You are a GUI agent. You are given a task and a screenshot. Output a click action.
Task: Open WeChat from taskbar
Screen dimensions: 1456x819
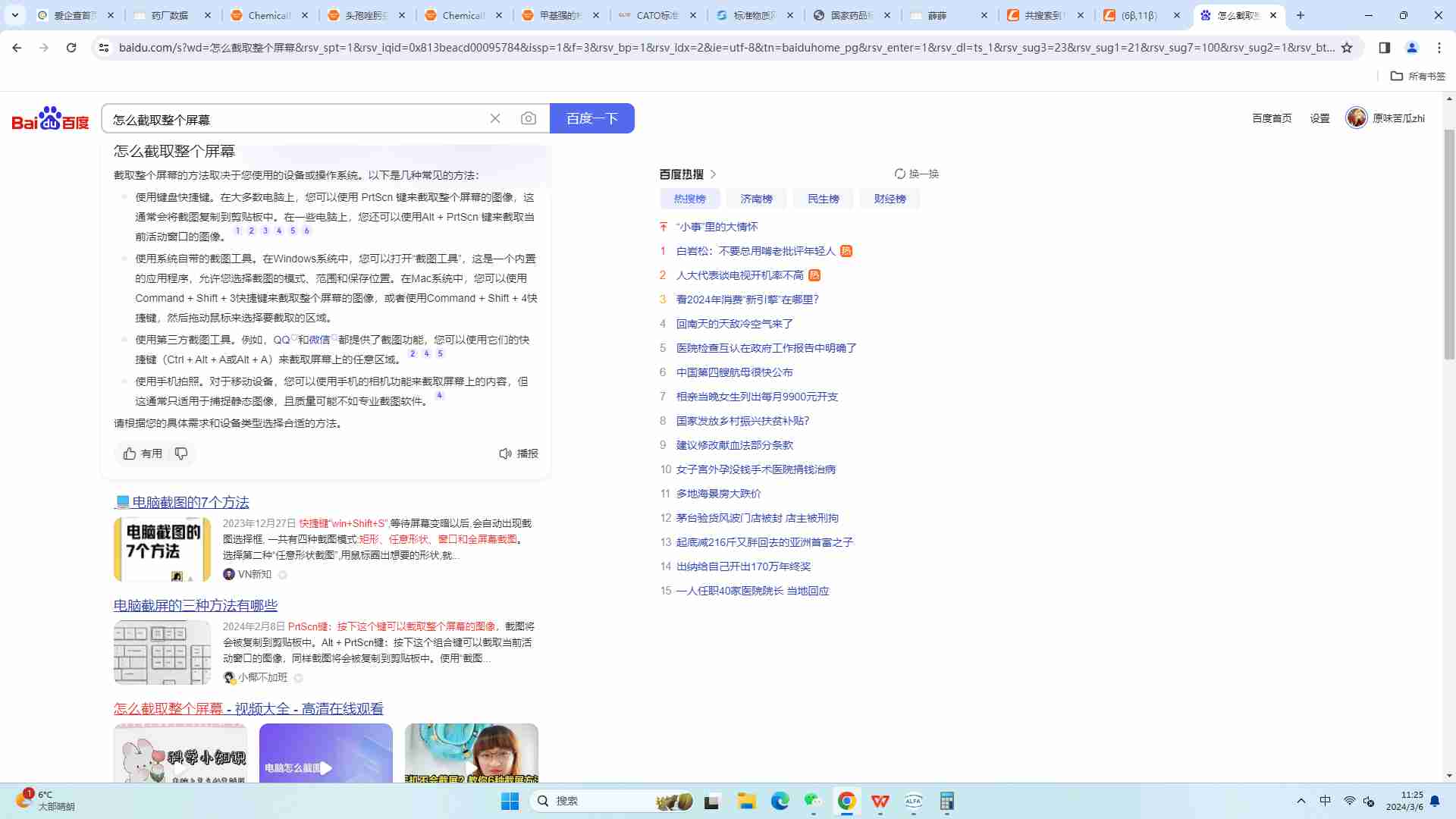[x=813, y=802]
